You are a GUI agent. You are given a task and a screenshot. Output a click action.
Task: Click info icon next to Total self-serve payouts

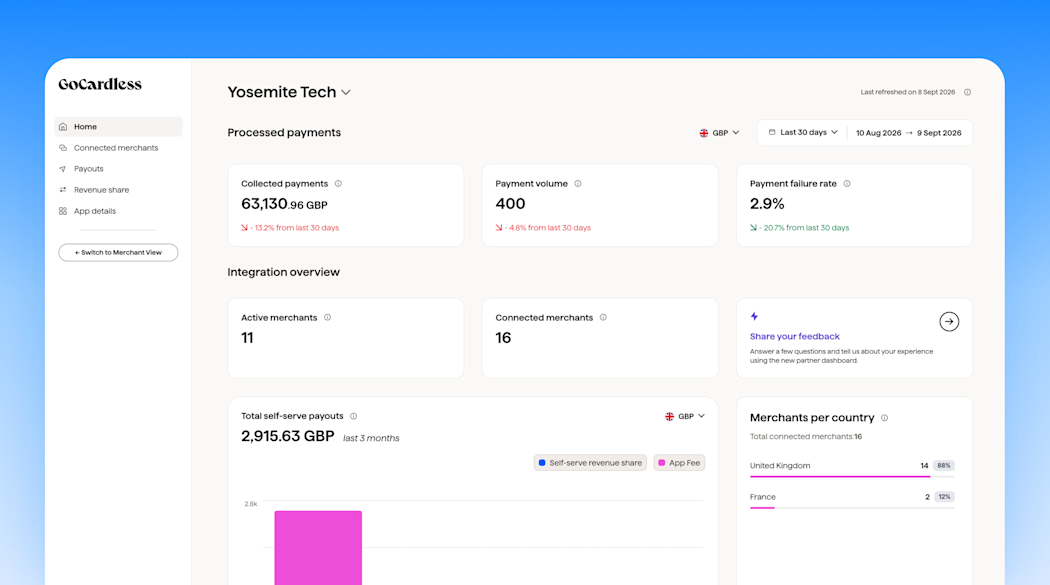(354, 416)
